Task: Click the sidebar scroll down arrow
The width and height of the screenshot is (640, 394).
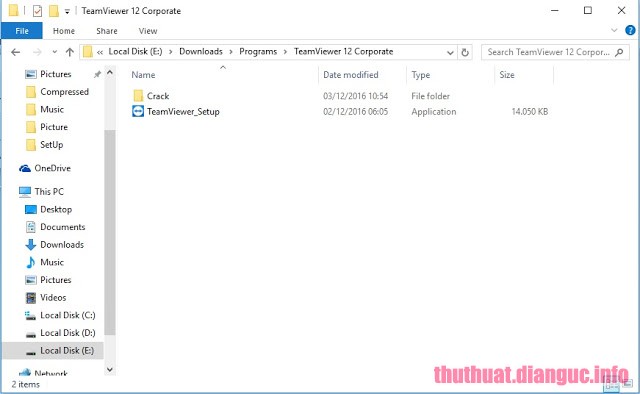Action: pyautogui.click(x=109, y=369)
